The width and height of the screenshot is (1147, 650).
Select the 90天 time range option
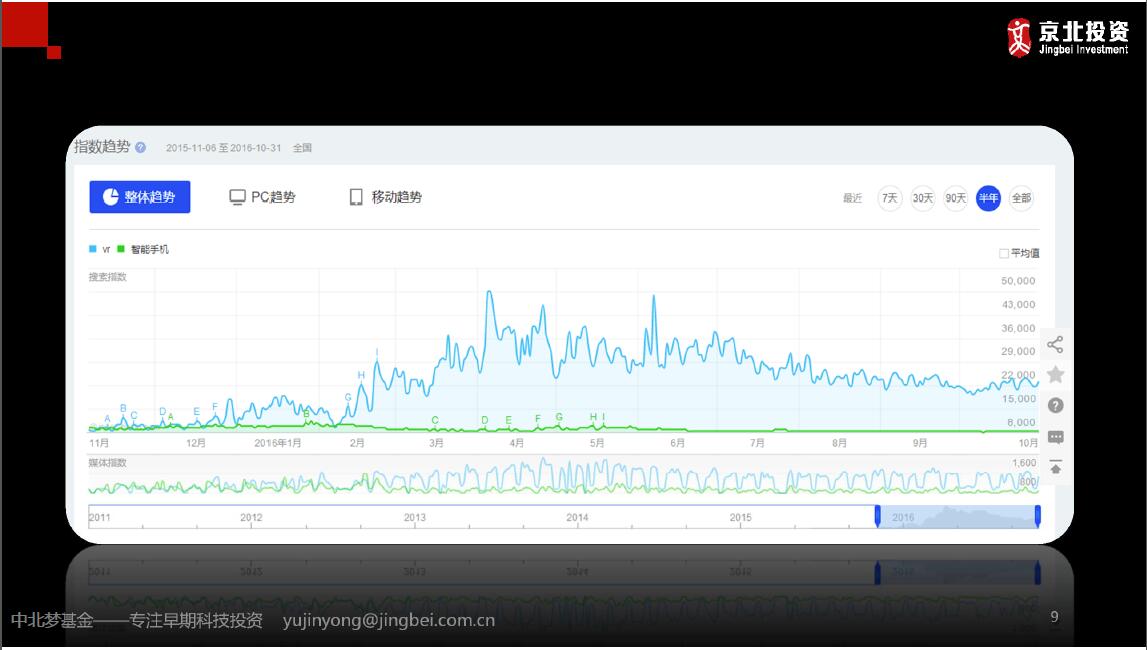tap(955, 198)
